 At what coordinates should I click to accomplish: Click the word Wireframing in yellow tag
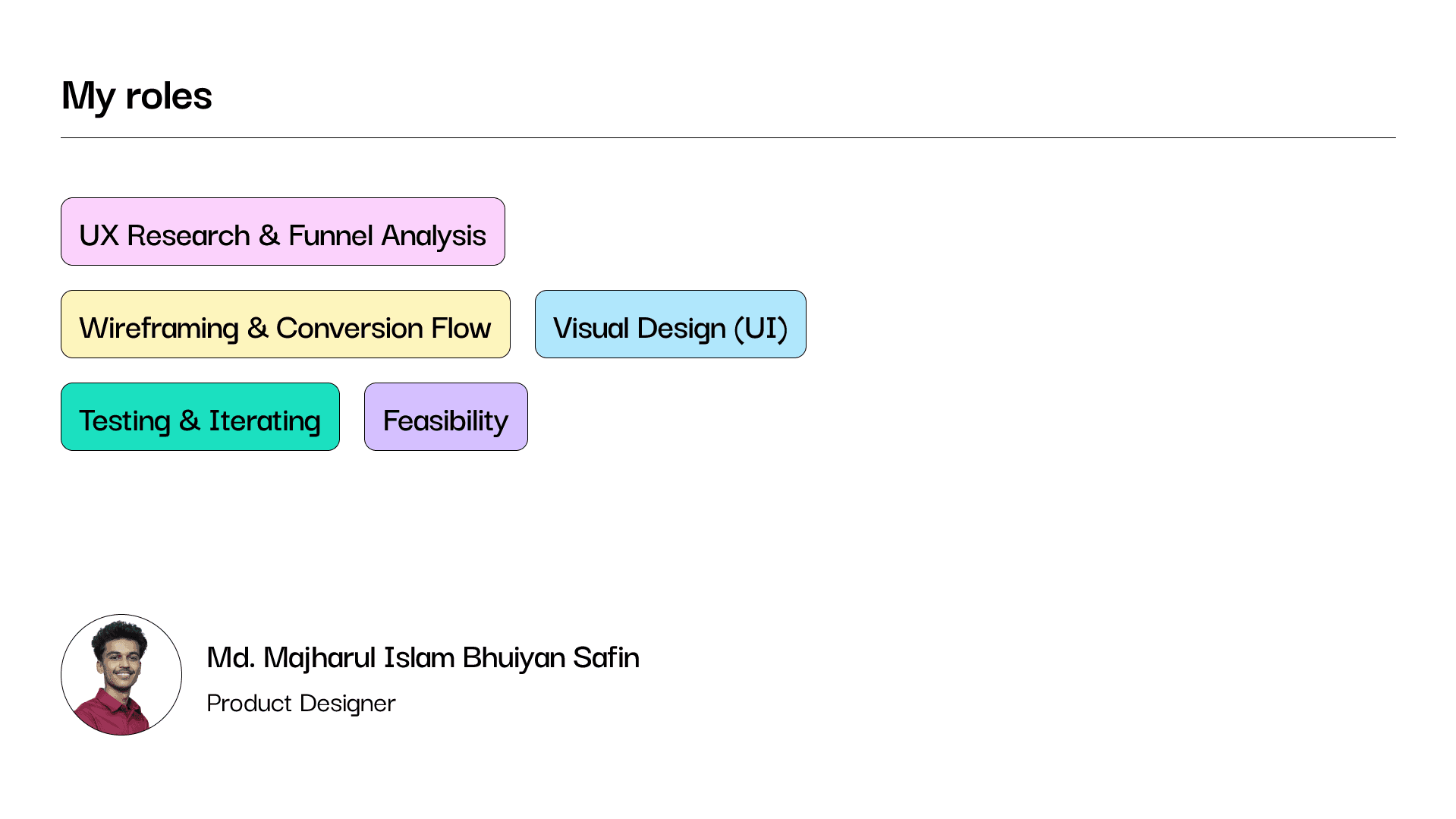[x=159, y=329]
